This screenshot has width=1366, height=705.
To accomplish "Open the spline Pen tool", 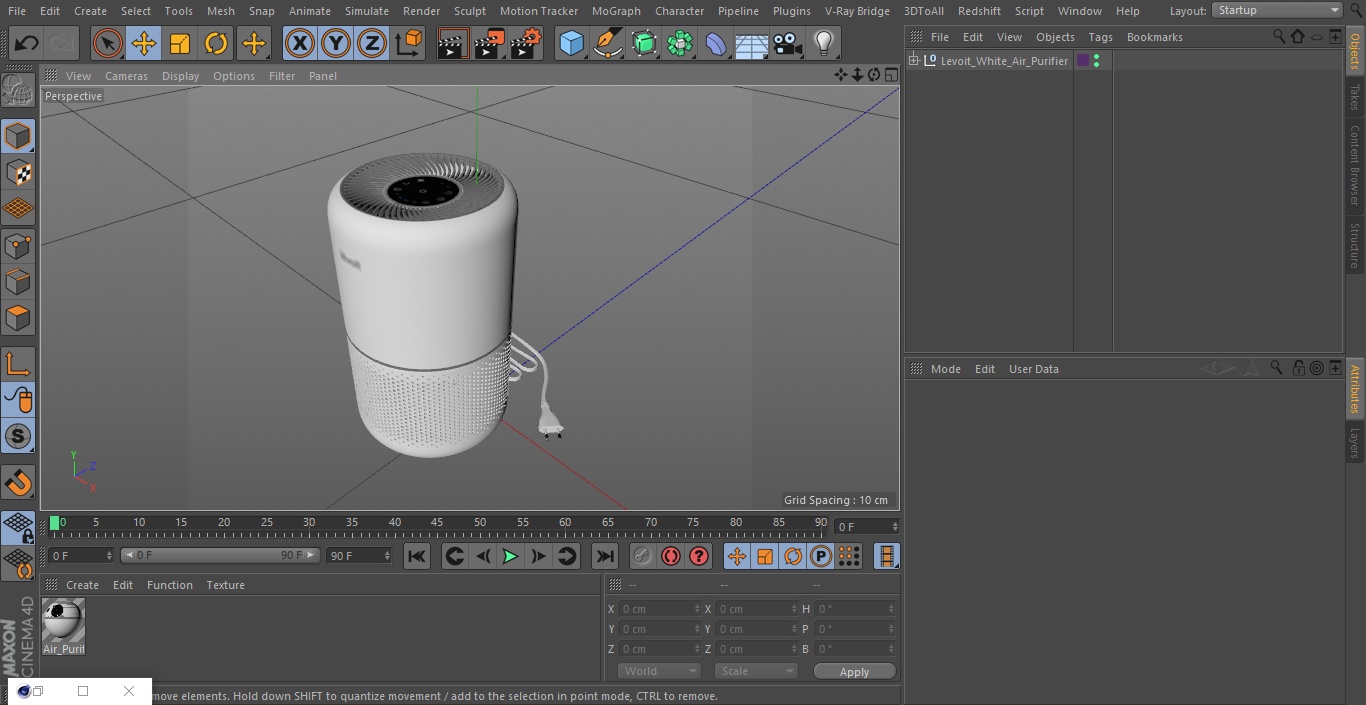I will pyautogui.click(x=607, y=43).
